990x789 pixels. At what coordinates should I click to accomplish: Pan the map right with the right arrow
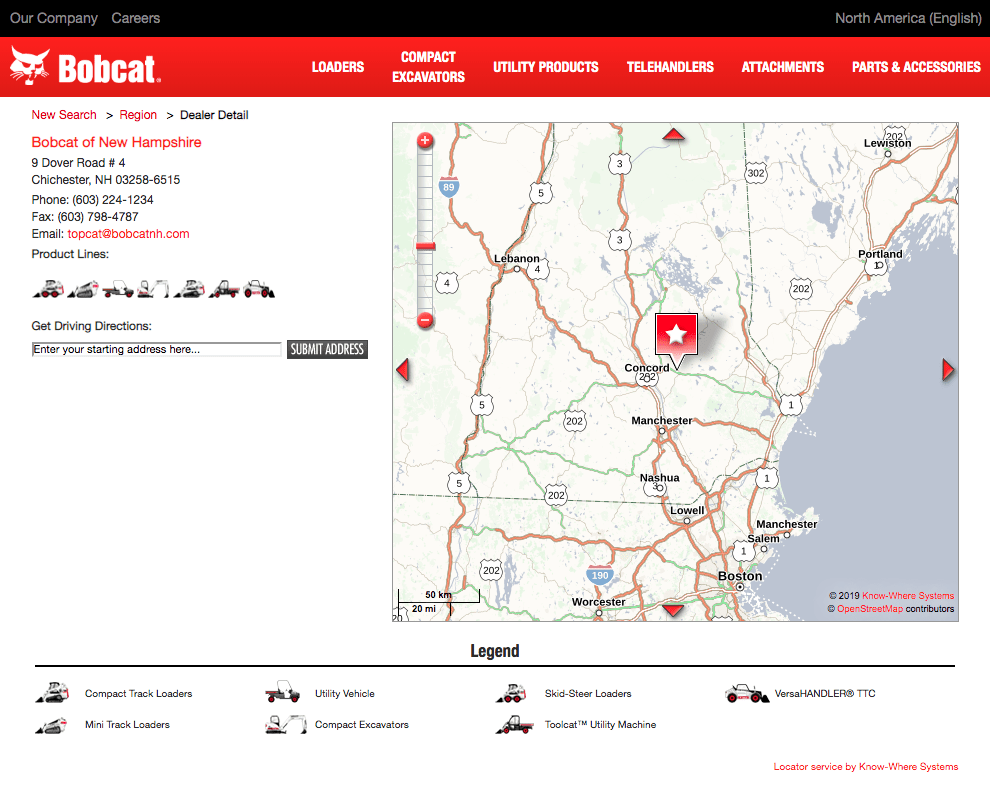click(x=948, y=370)
